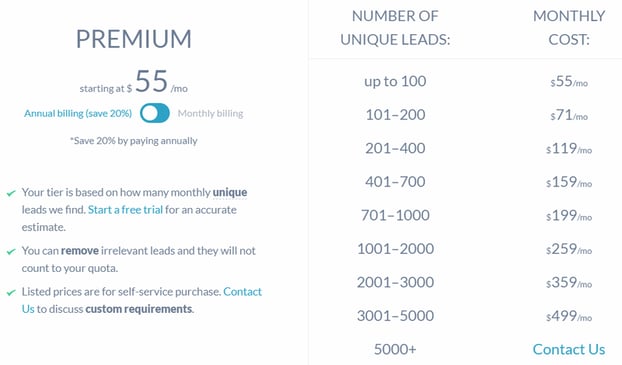Click the $199/mo price

pos(569,215)
